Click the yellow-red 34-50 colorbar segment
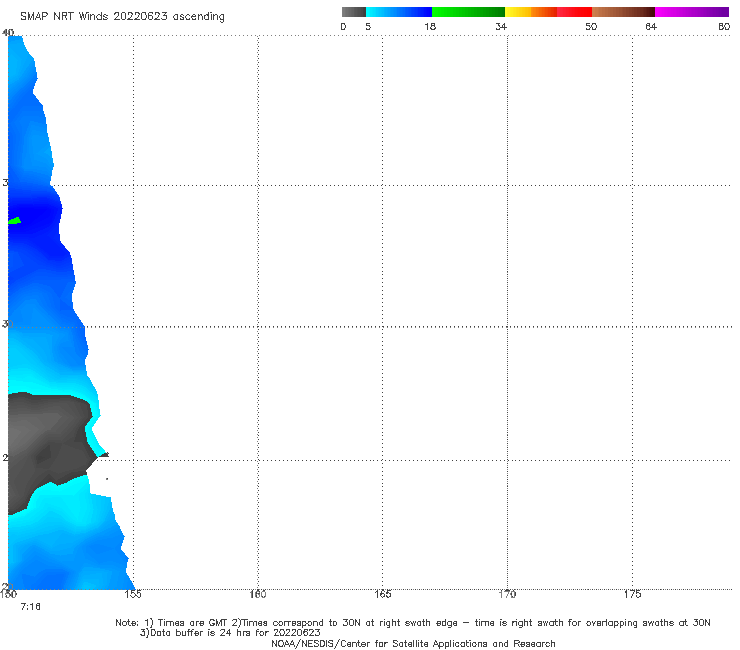This screenshot has width=740, height=650. 548,12
